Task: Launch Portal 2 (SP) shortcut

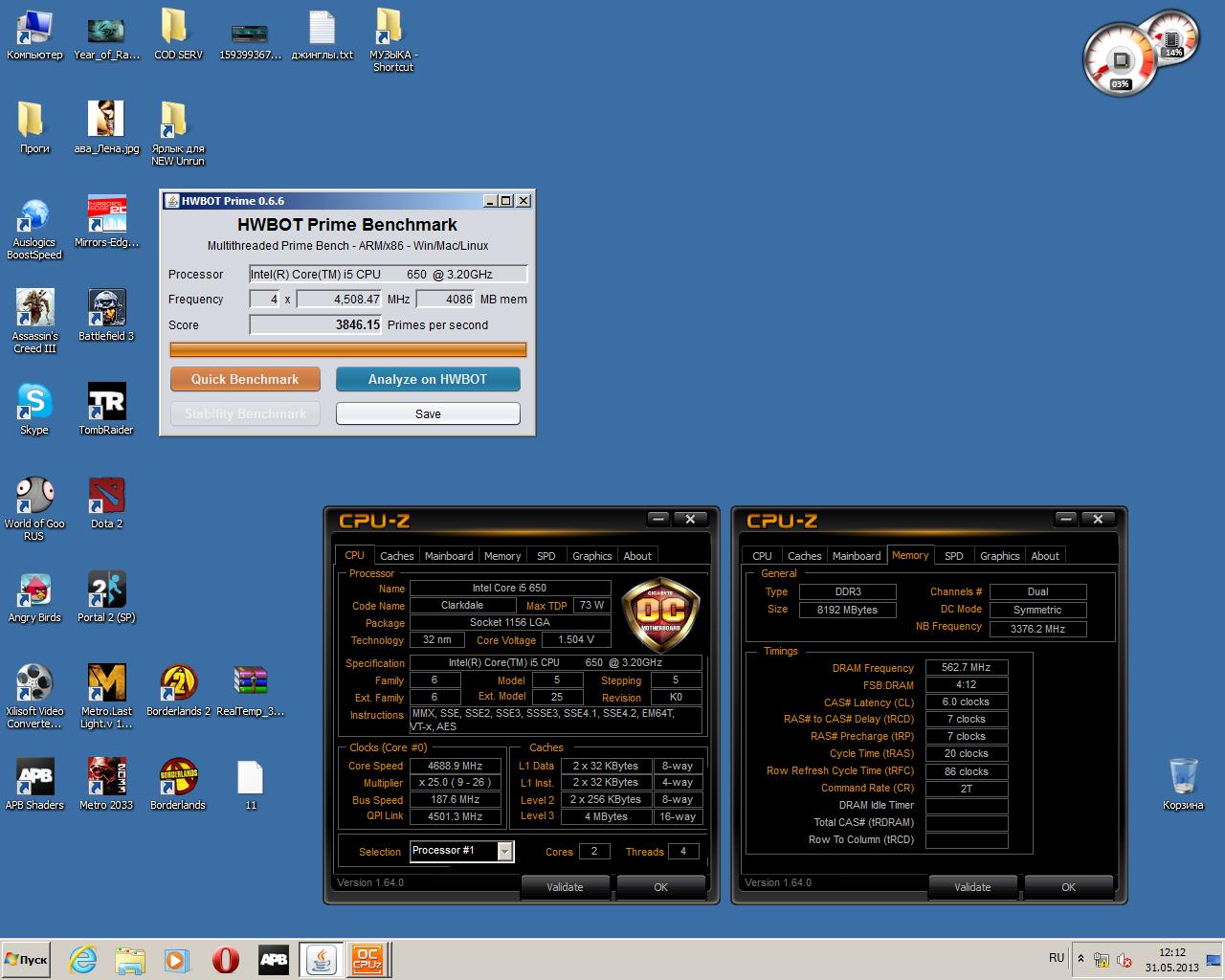Action: click(106, 597)
